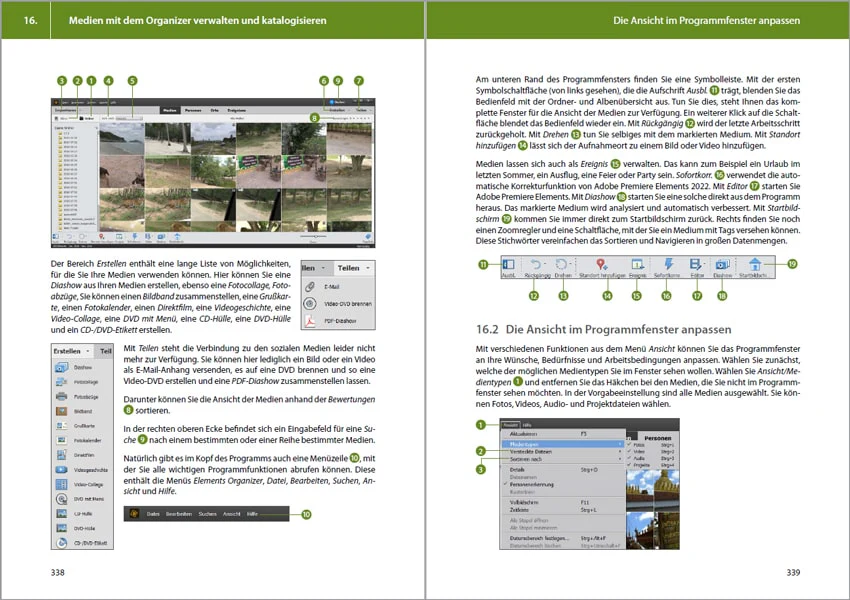Click the Drehen rotate icon
Viewport: 850px width, 600px height.
562,264
